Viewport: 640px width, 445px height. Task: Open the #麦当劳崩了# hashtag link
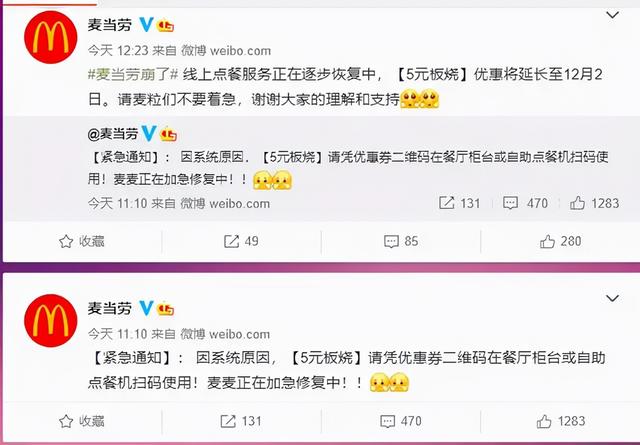(x=133, y=75)
